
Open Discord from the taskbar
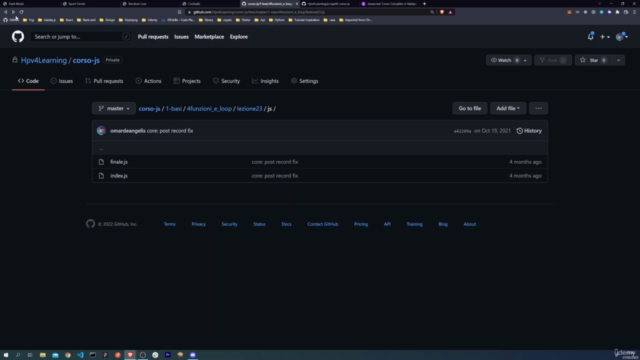coord(193,355)
